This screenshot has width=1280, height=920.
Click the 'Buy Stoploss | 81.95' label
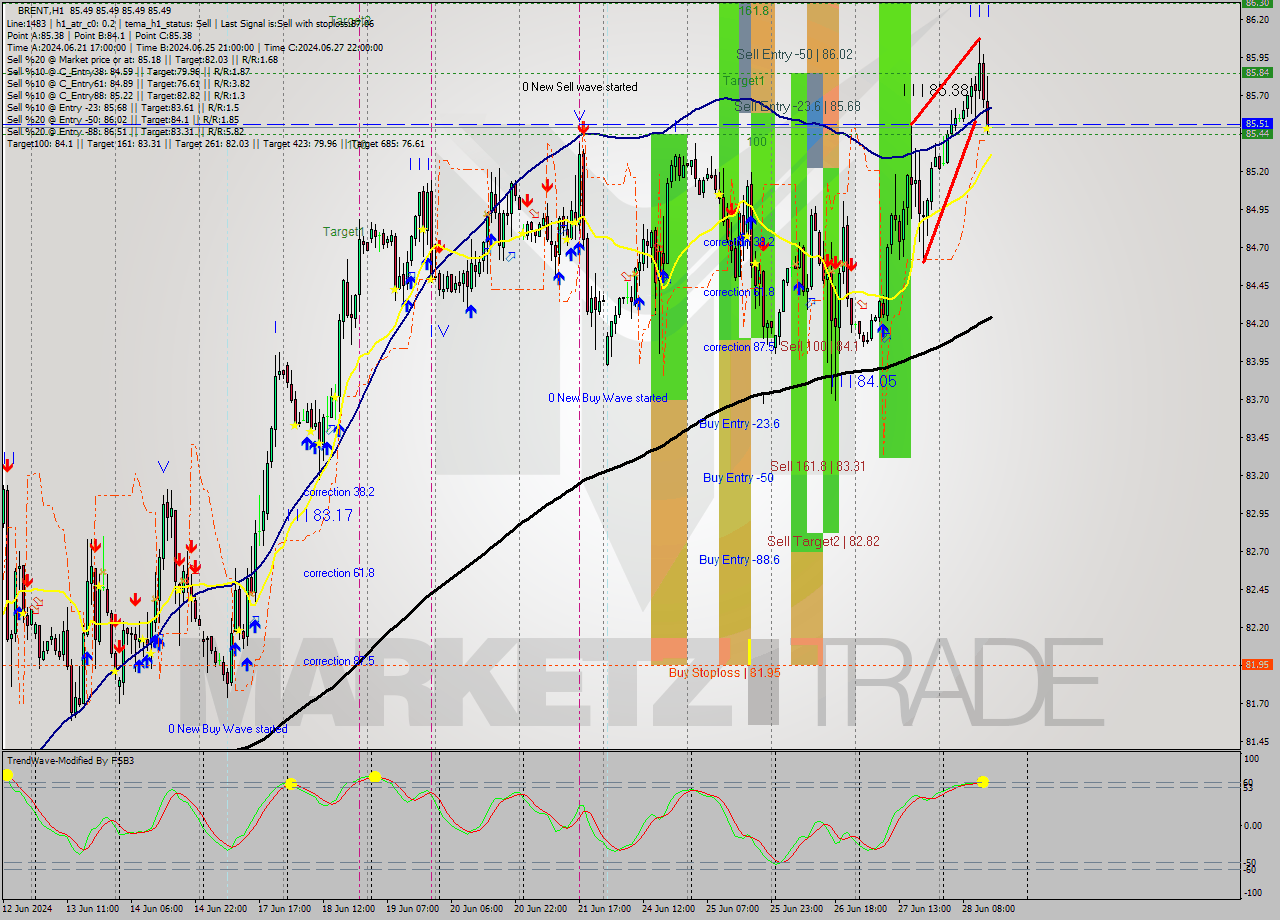coord(724,673)
